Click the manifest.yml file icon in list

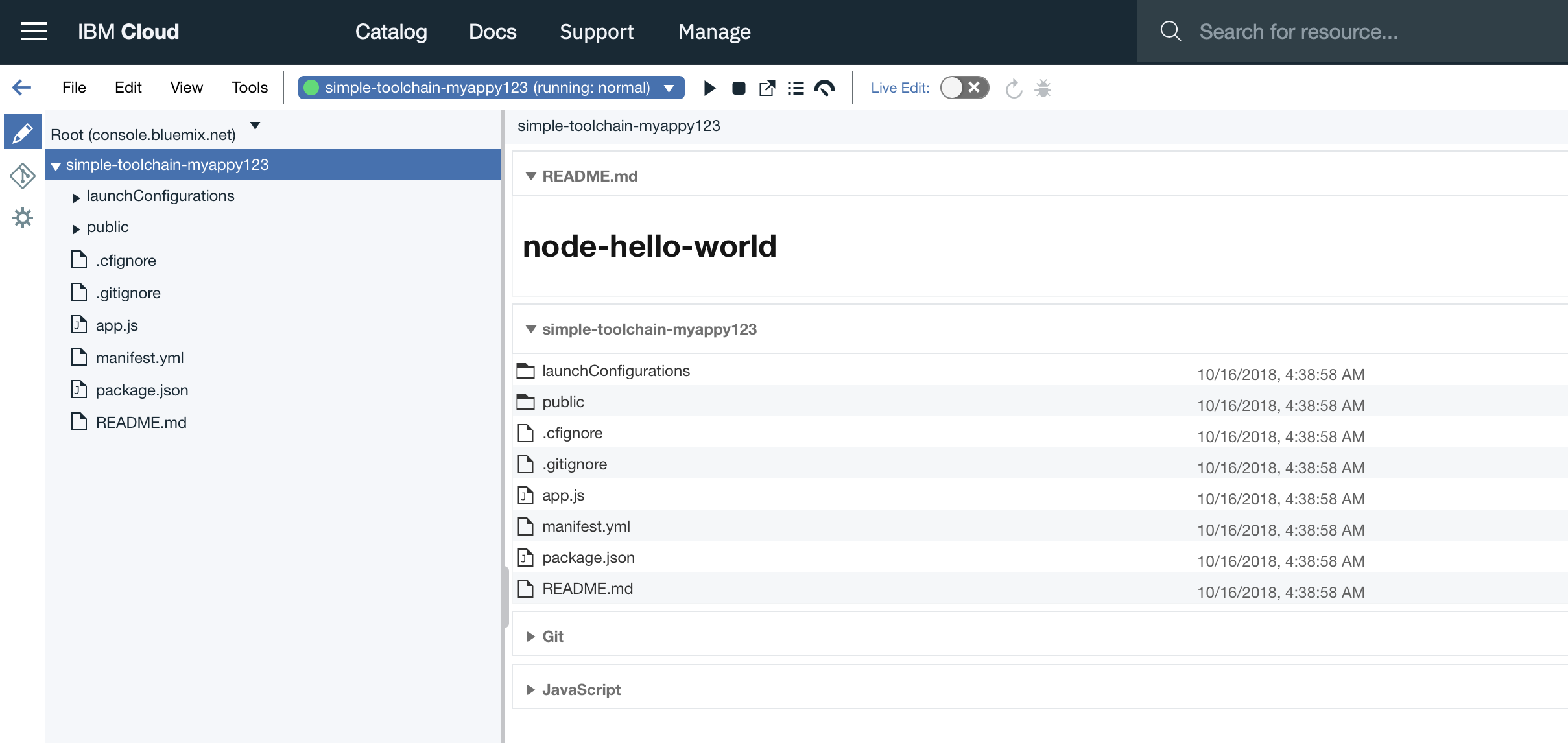(526, 526)
